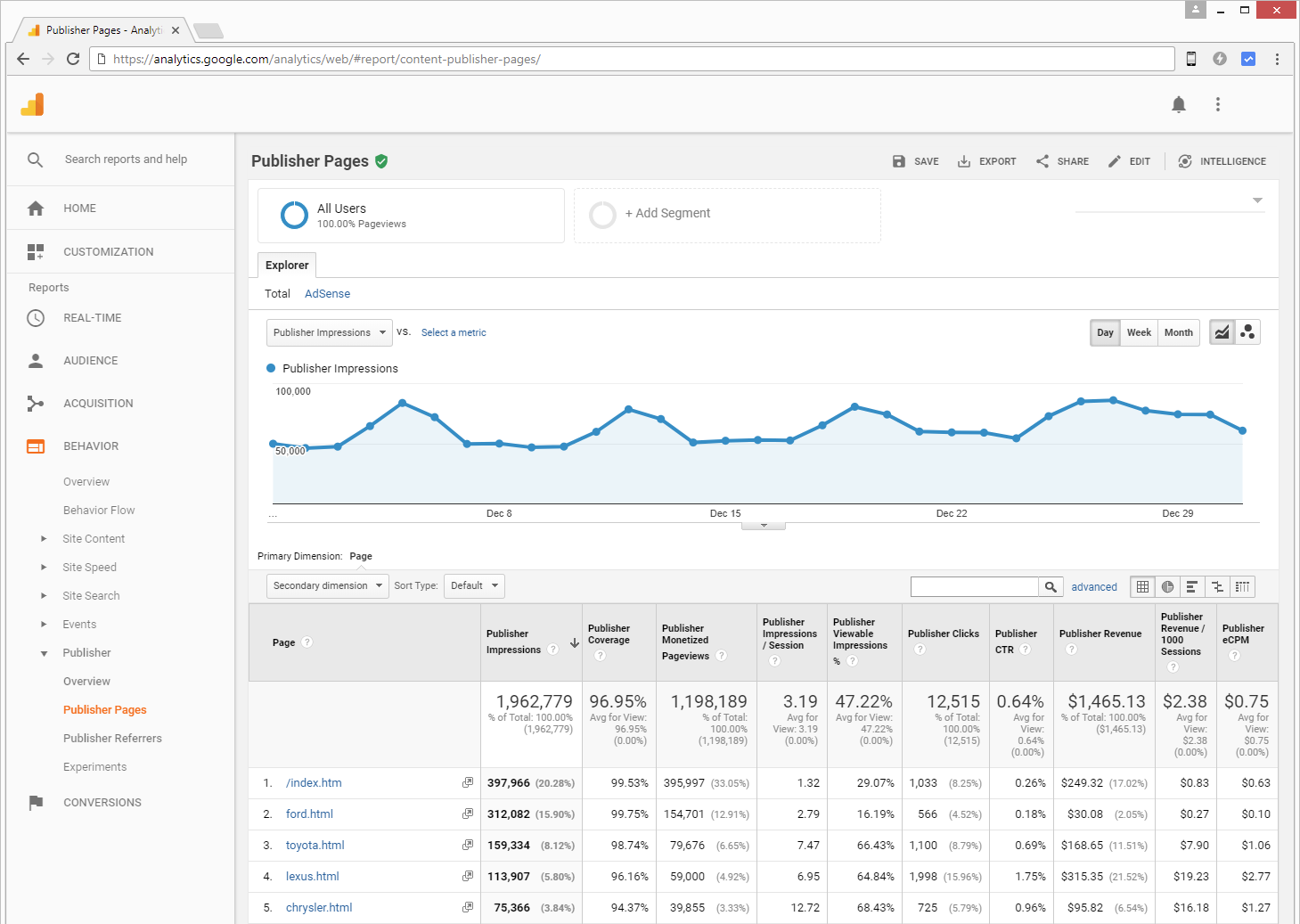
Task: Open /index.htm page in new window icon
Action: pos(467,782)
